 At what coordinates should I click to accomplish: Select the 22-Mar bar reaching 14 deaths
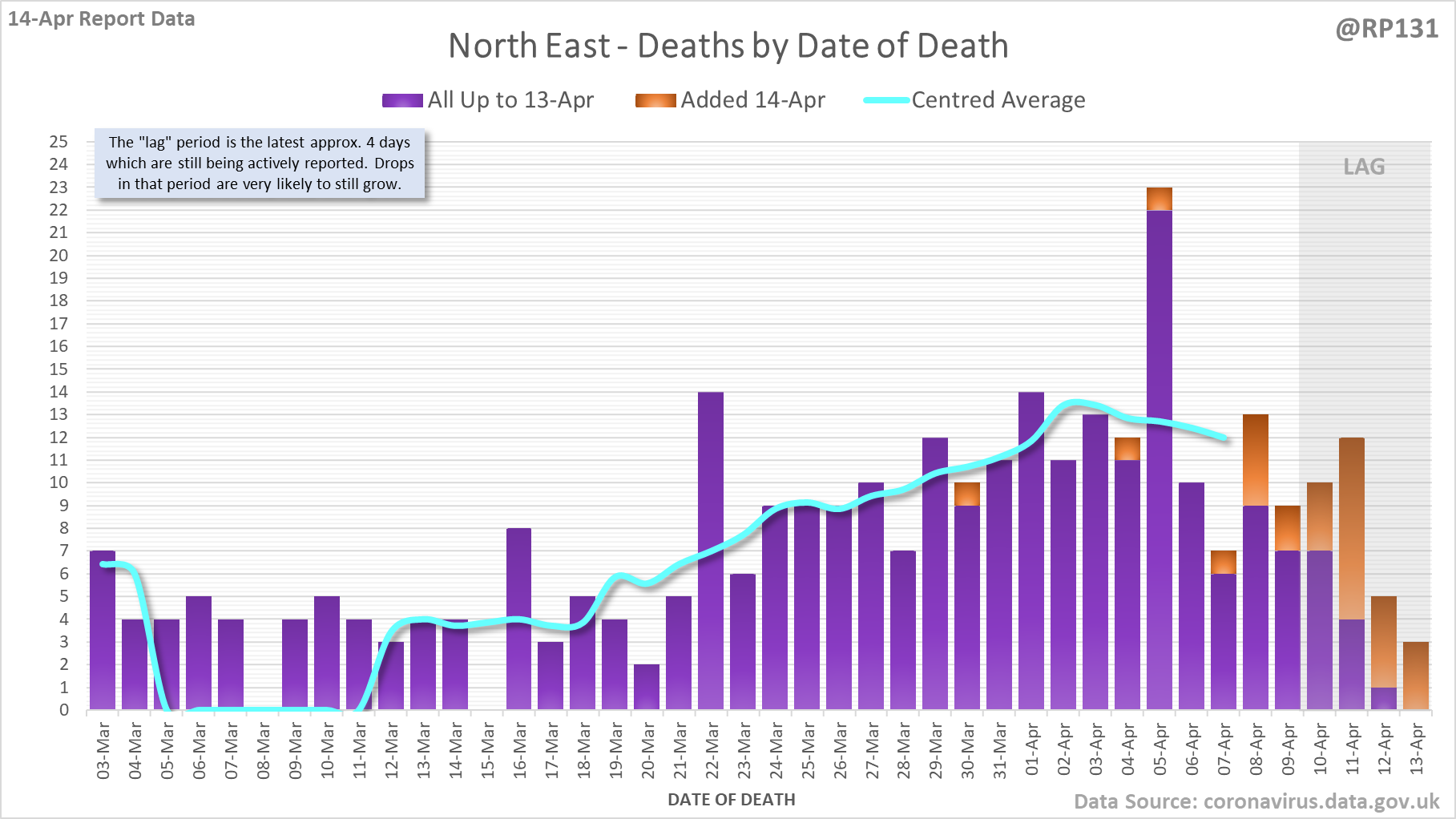click(711, 551)
